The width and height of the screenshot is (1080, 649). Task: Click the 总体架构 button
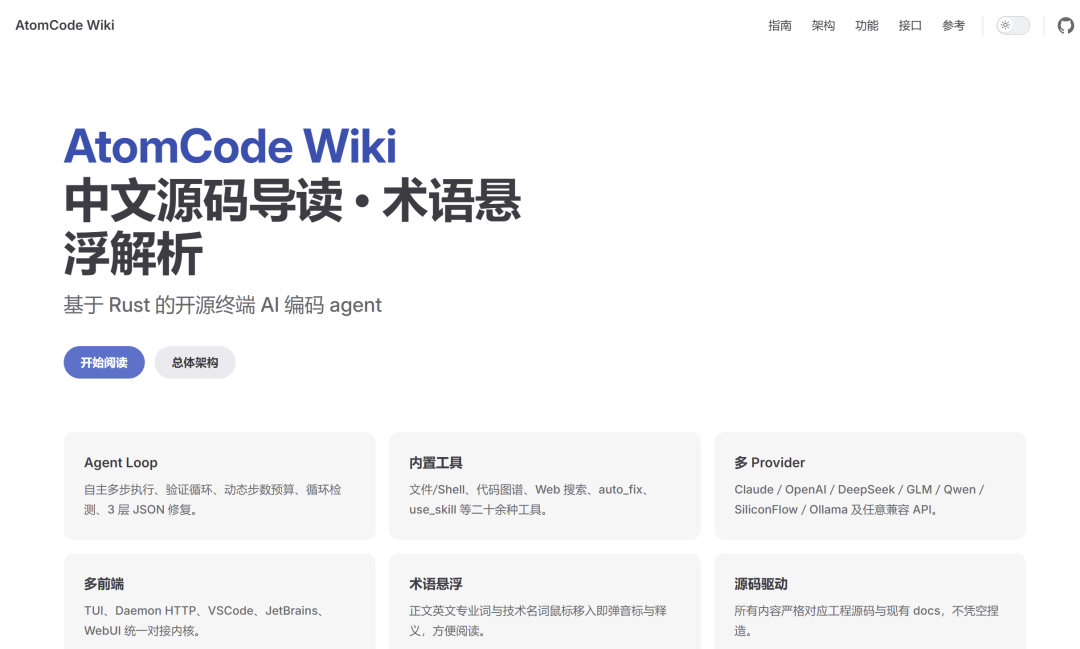(x=195, y=362)
